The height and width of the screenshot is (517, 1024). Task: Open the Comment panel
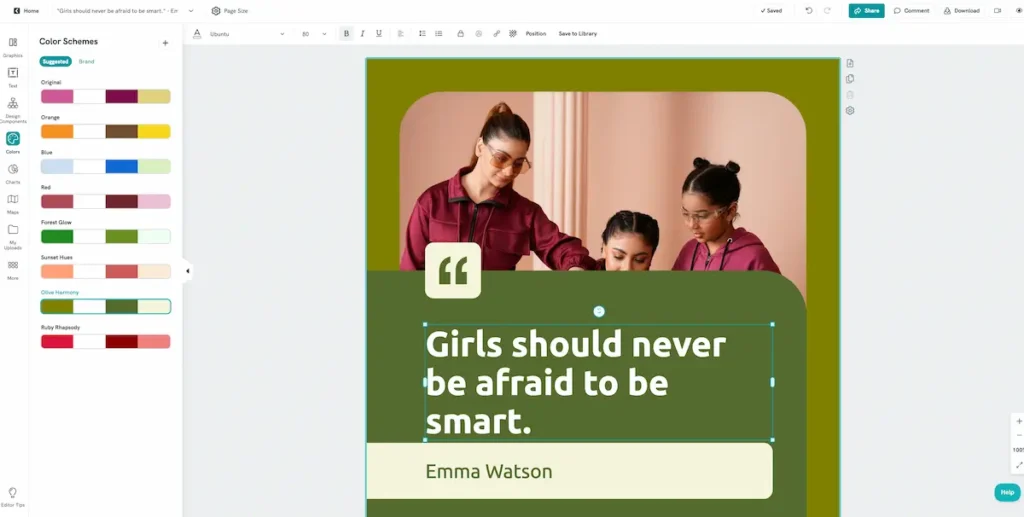click(912, 10)
